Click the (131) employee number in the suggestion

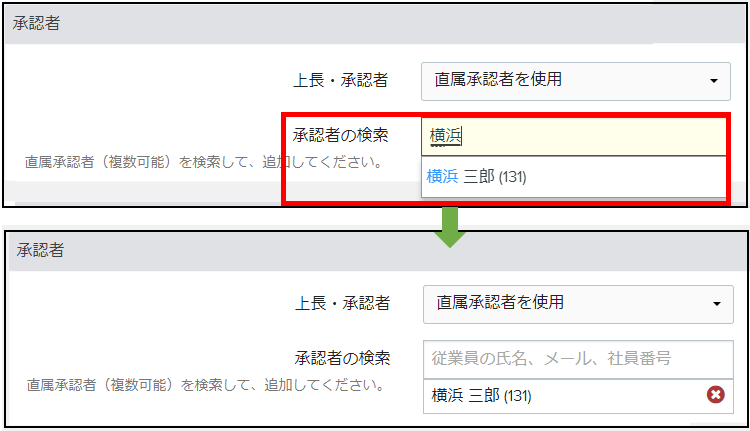click(x=512, y=177)
